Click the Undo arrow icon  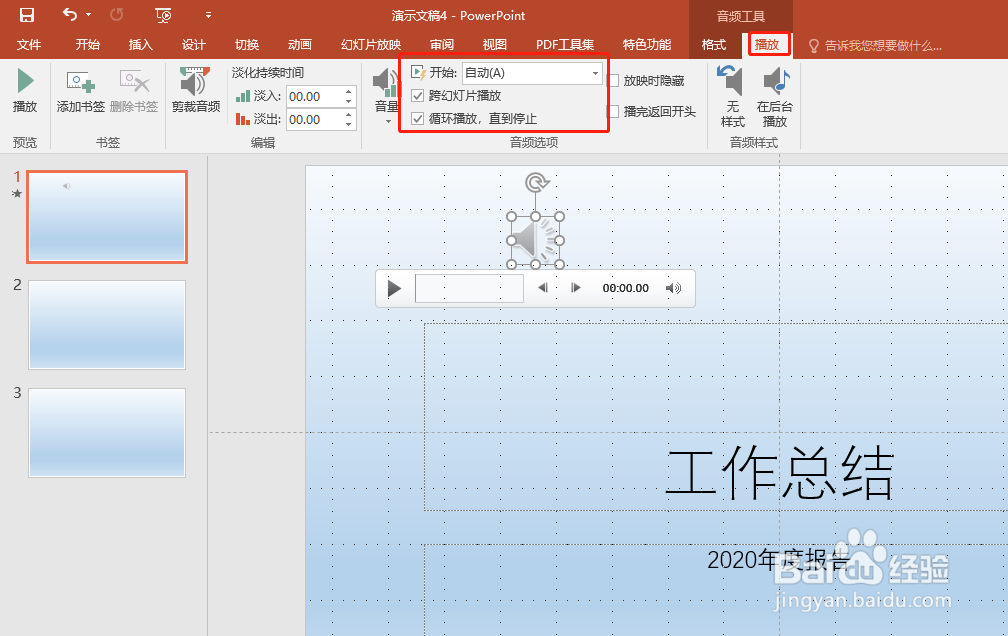coord(70,14)
